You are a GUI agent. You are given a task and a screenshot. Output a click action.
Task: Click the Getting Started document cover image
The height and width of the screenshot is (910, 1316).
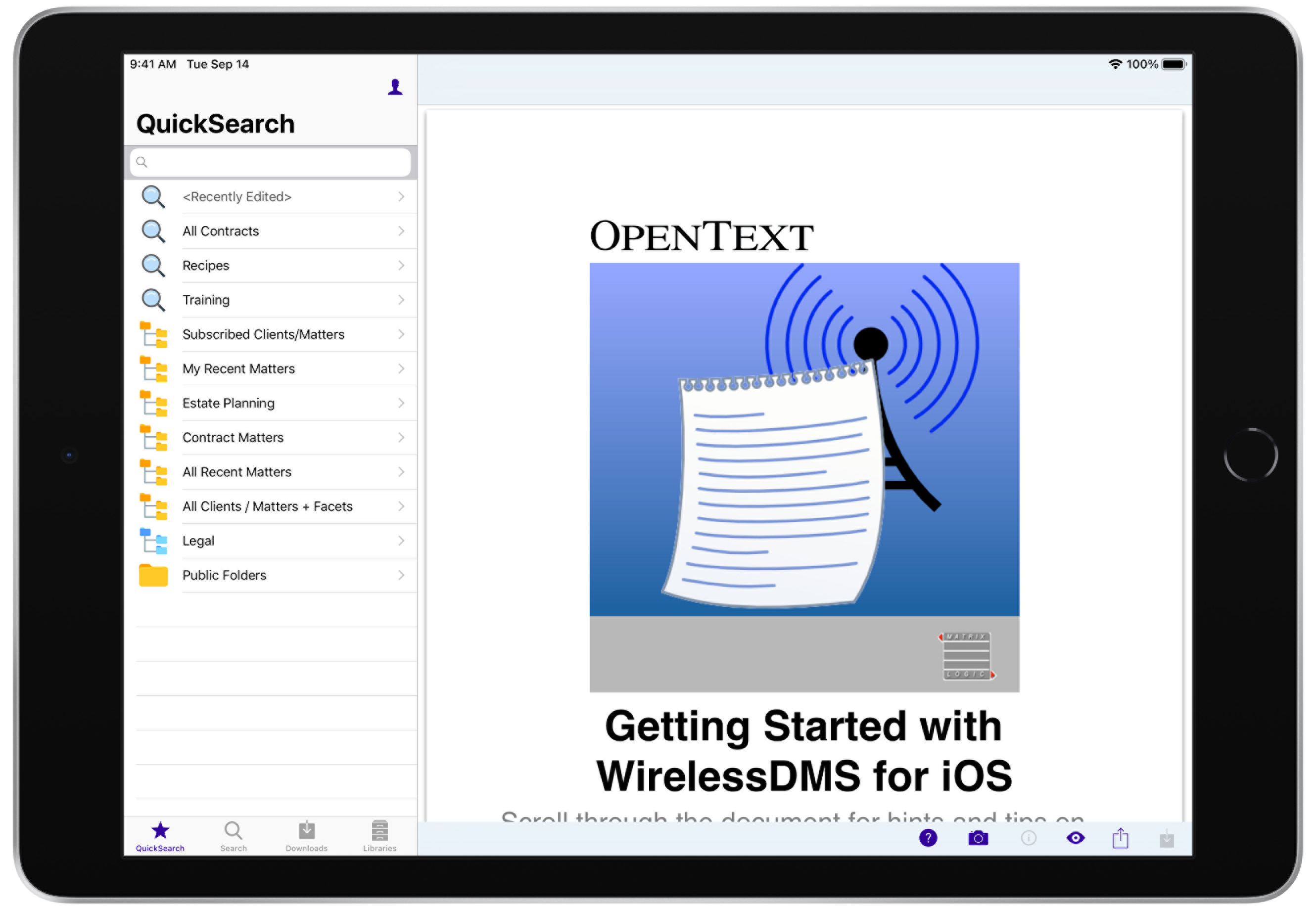pyautogui.click(x=804, y=478)
